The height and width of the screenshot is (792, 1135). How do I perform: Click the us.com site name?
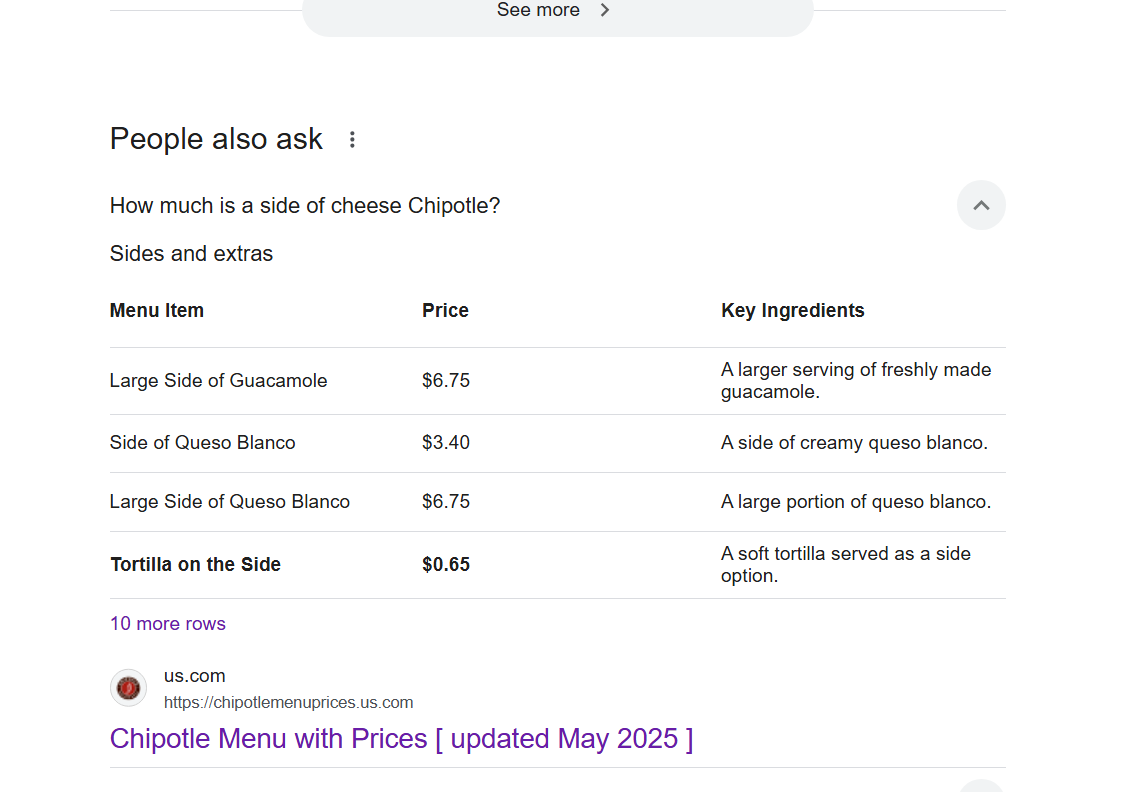coord(195,675)
